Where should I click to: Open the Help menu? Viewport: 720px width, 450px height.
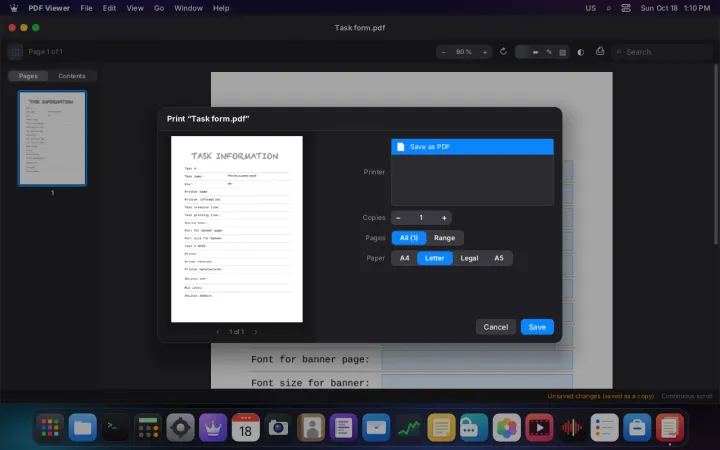pyautogui.click(x=221, y=8)
